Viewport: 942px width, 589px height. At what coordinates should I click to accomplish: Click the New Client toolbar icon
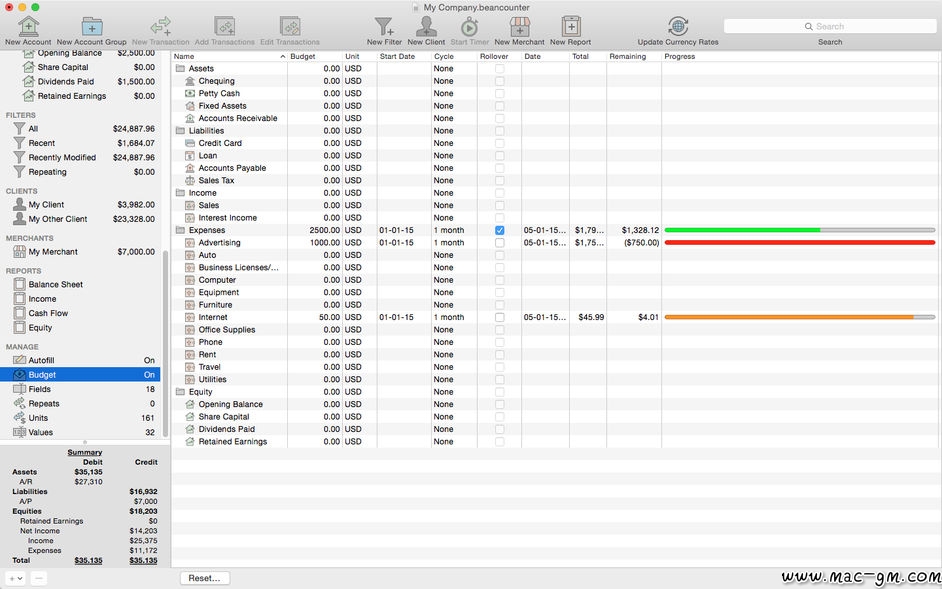(x=427, y=27)
